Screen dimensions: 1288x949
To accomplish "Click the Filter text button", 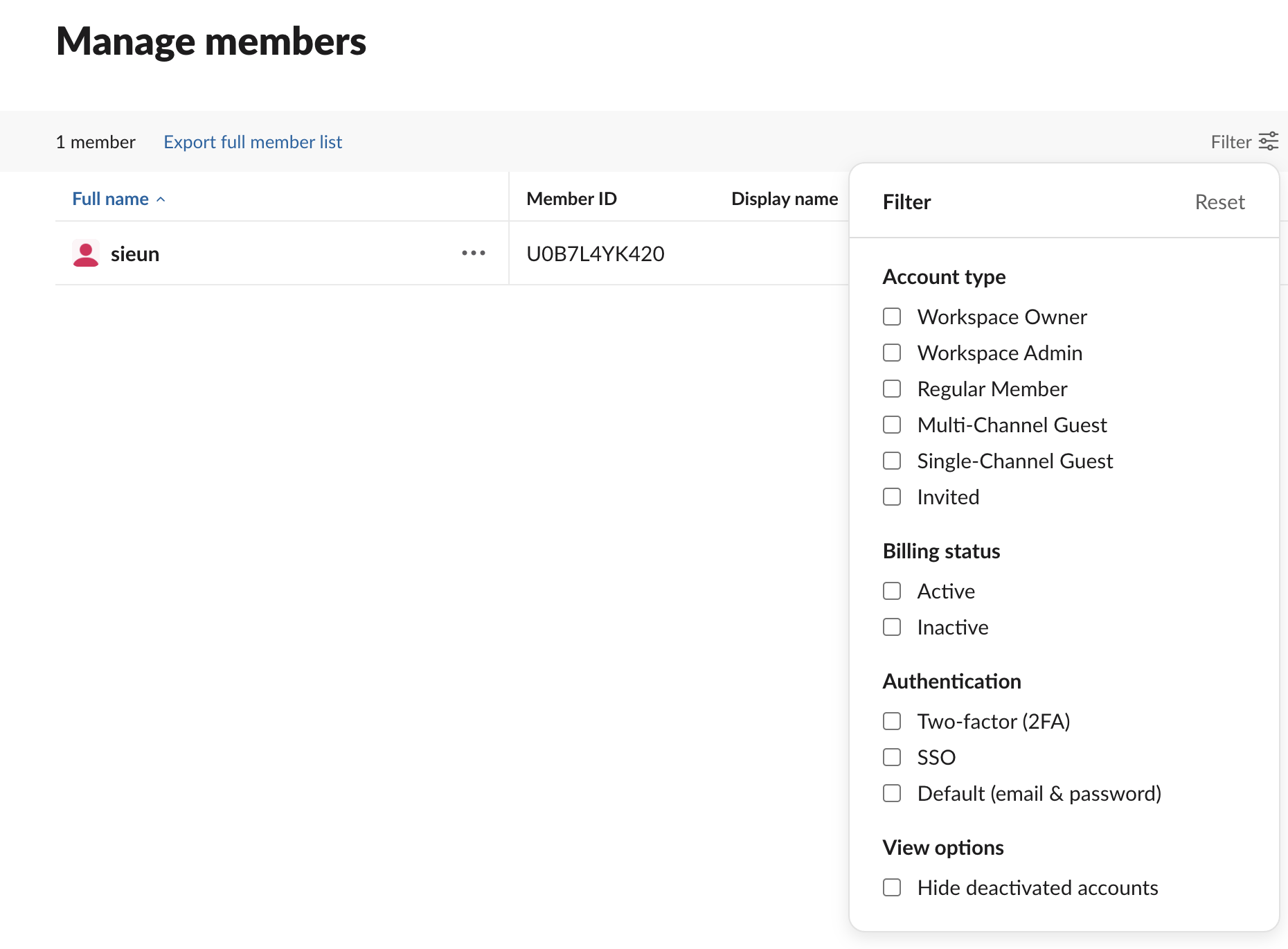I will [1231, 142].
